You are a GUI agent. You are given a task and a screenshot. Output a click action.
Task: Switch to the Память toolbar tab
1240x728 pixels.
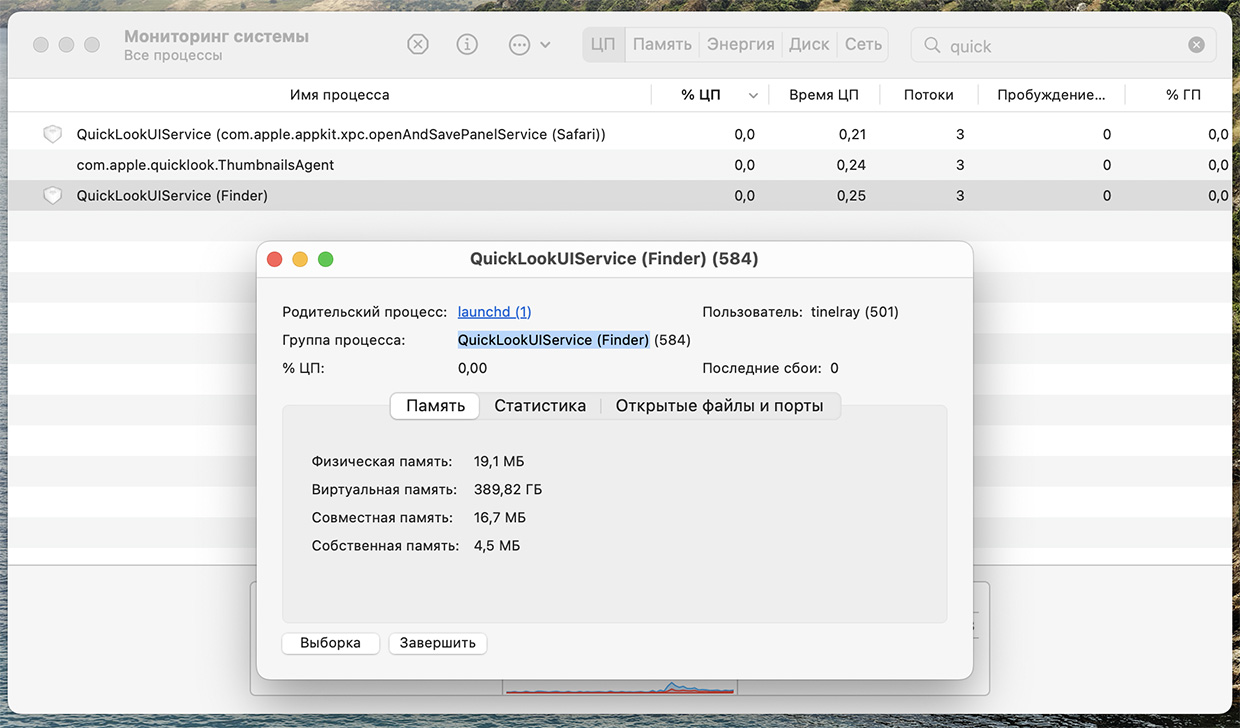[662, 45]
